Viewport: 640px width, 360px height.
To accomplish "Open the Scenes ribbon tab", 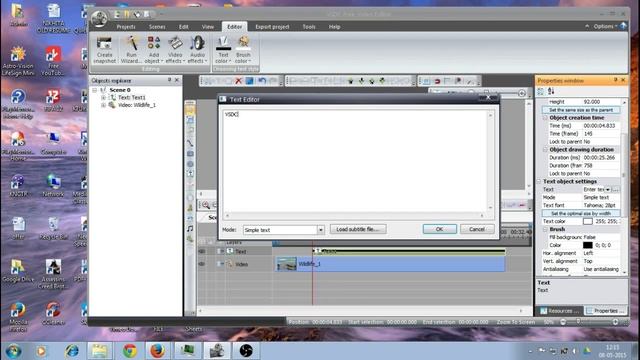I will pyautogui.click(x=157, y=27).
